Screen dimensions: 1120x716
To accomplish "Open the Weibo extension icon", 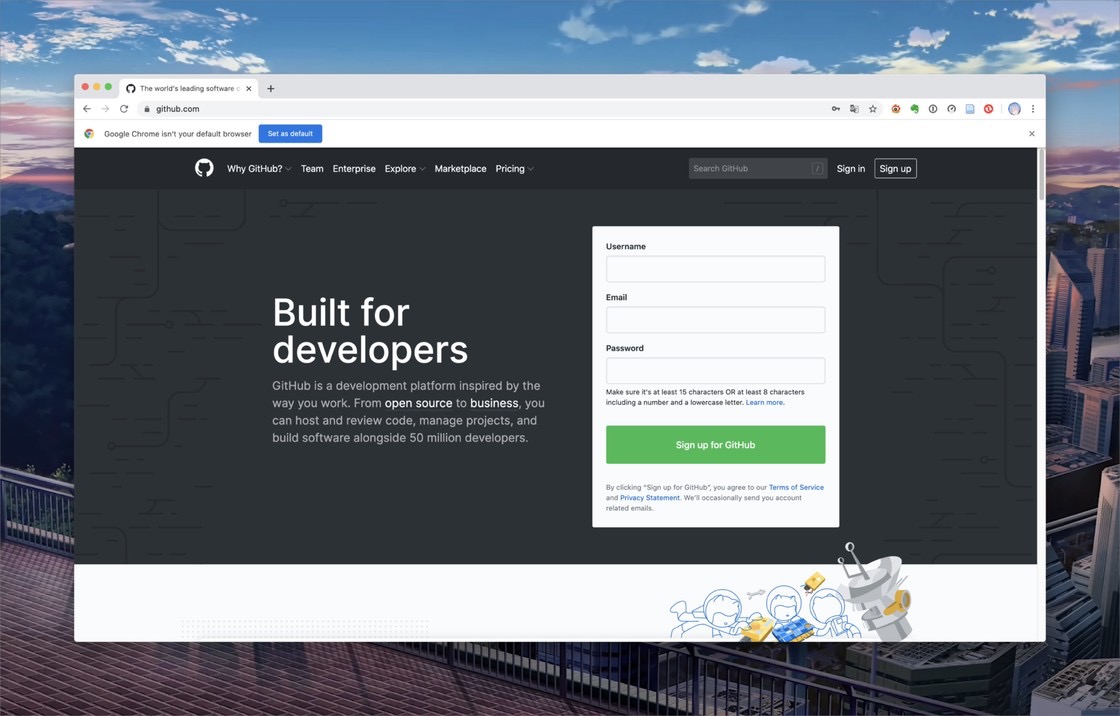I will pos(896,109).
